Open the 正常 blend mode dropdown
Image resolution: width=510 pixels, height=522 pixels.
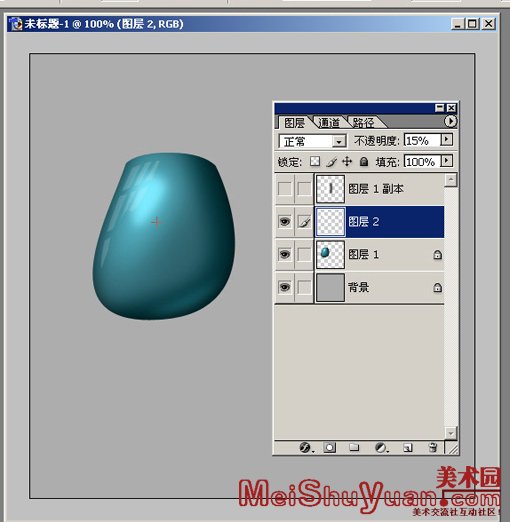click(x=312, y=141)
